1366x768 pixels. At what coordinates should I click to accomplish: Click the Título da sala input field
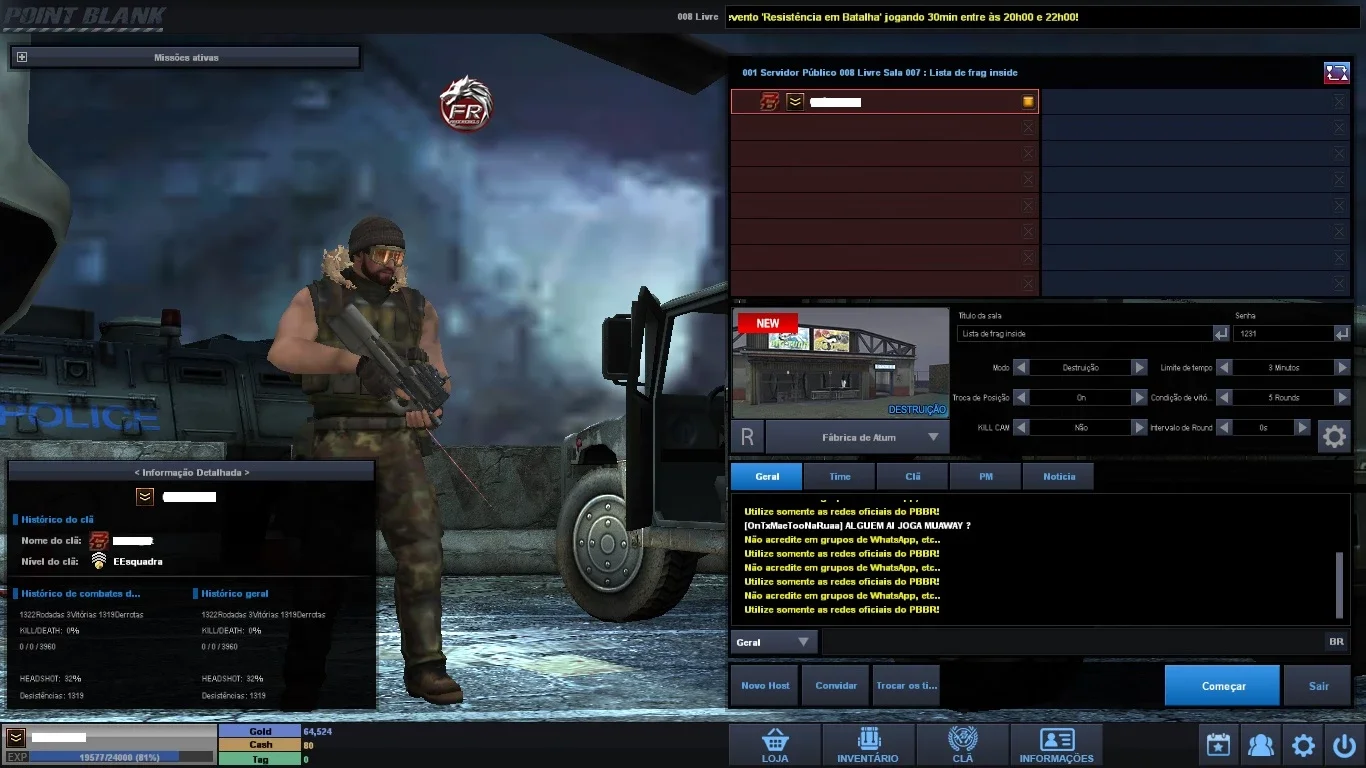(x=1084, y=333)
